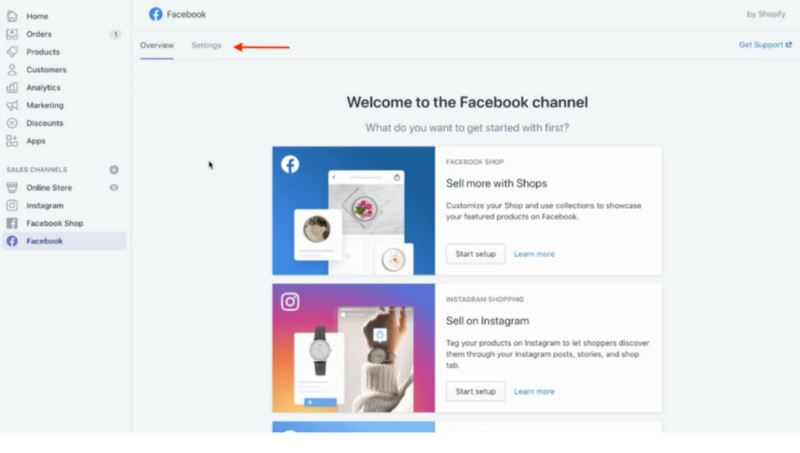Open the Orders page
Viewport: 800px width, 453px height.
39,34
